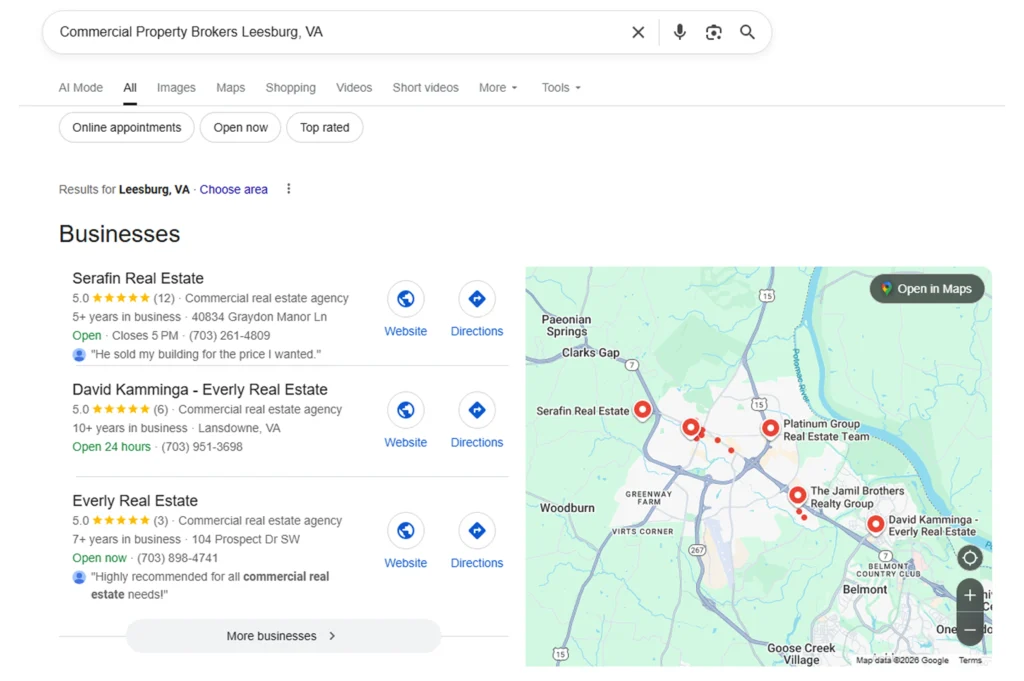Open Serafin Real Estate website icon

pos(405,299)
